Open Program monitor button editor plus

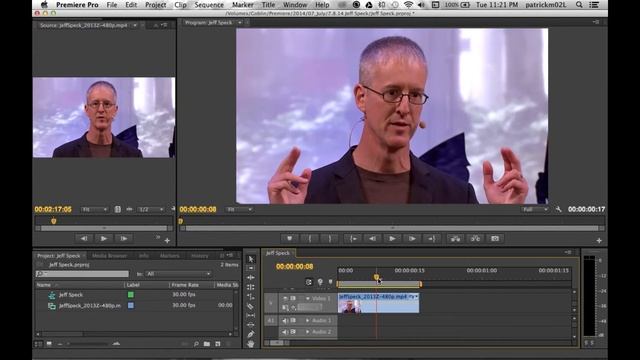599,240
